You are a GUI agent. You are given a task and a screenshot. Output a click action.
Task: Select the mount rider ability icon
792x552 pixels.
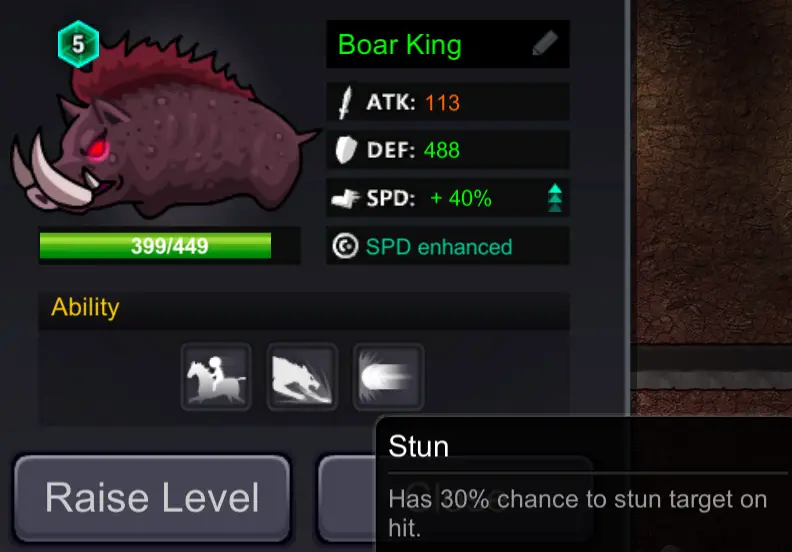pos(216,377)
